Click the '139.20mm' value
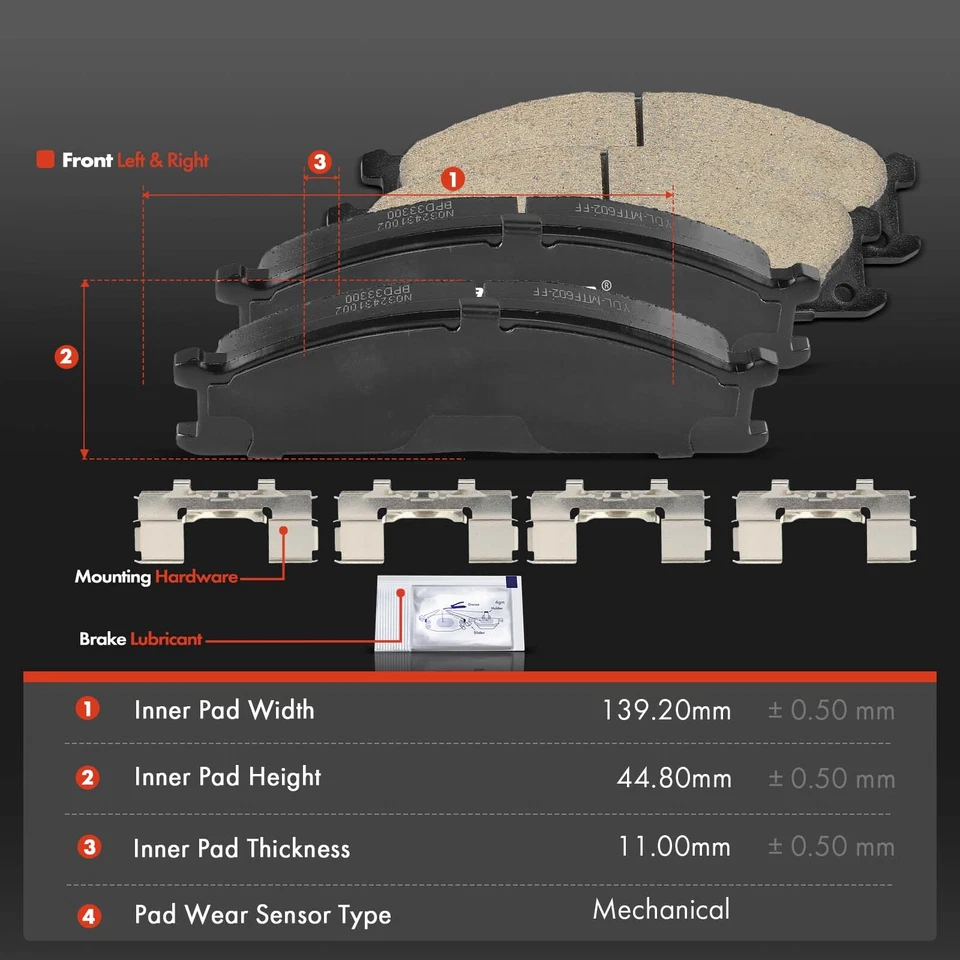The height and width of the screenshot is (960, 960). click(x=667, y=710)
